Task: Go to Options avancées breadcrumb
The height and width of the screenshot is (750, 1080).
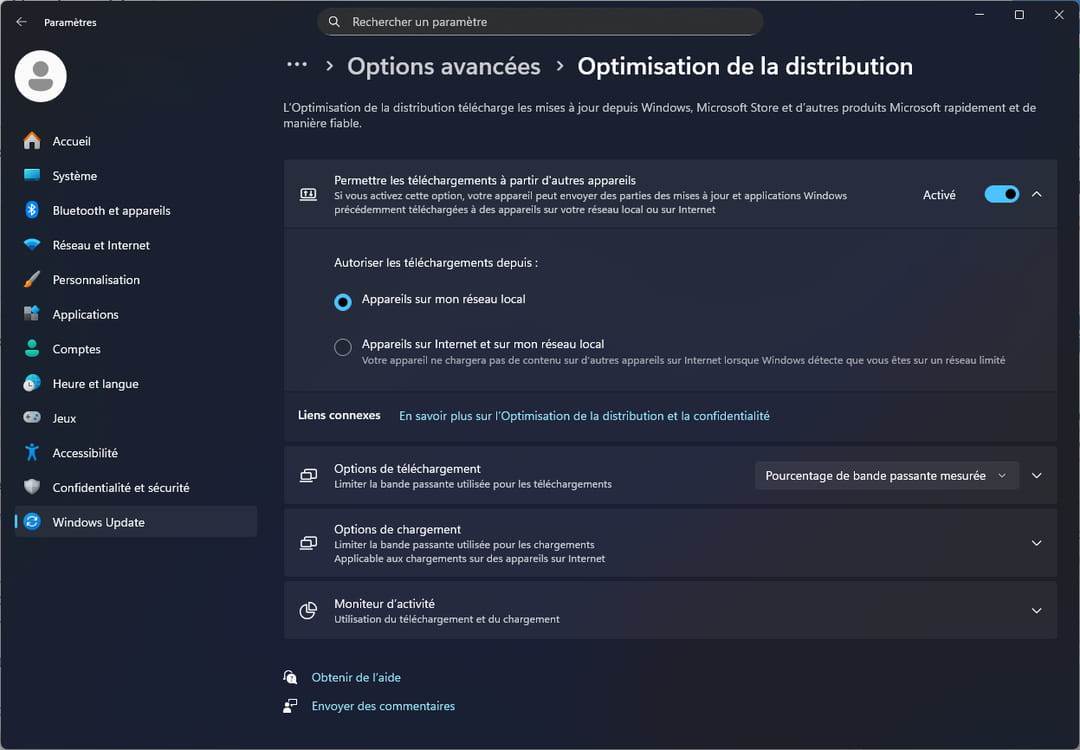Action: coord(443,67)
